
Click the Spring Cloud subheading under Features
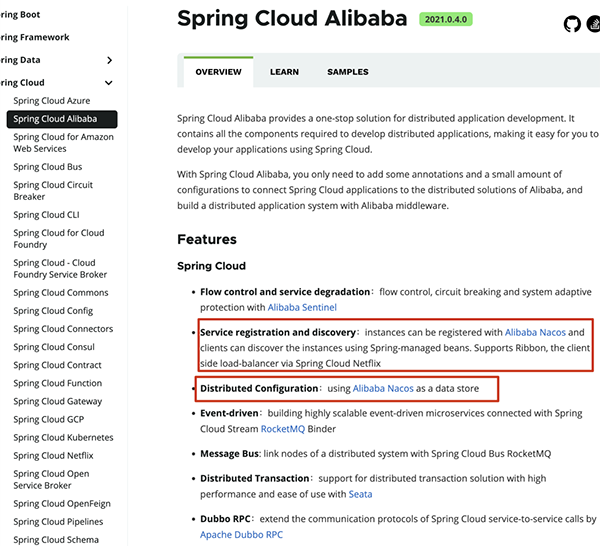point(211,266)
